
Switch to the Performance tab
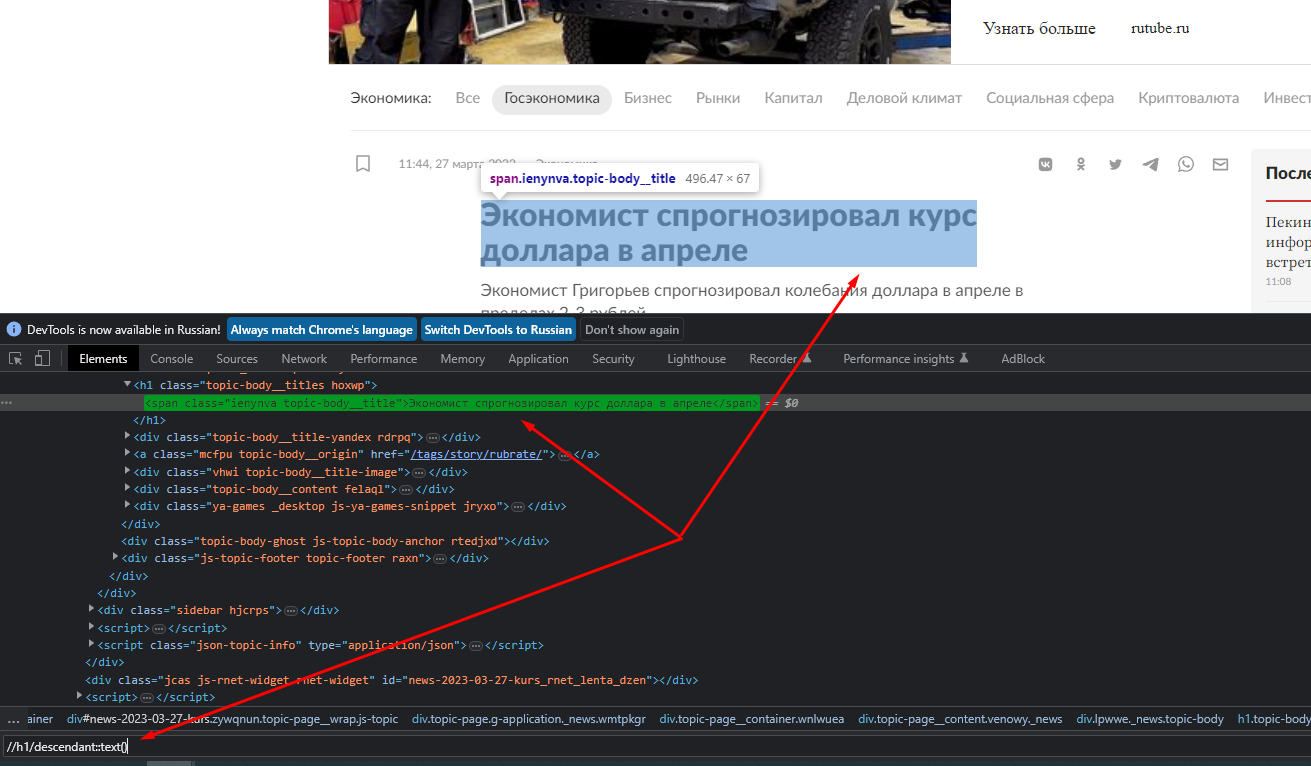tap(384, 359)
